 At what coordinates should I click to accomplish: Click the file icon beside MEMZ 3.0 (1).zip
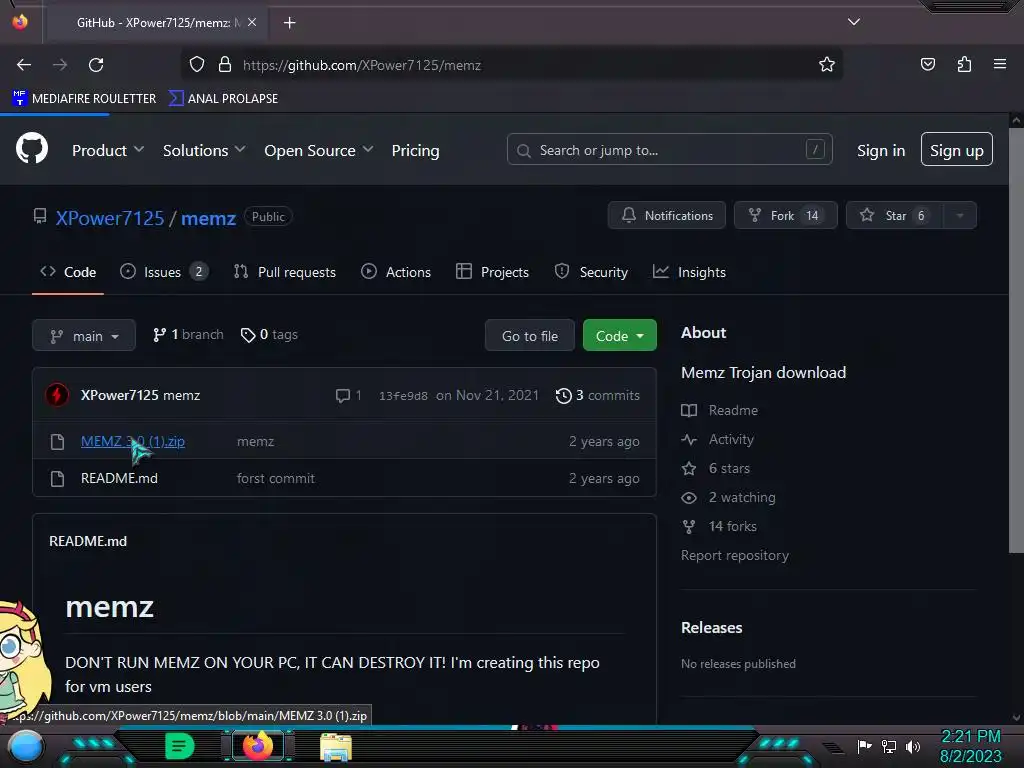pos(57,442)
